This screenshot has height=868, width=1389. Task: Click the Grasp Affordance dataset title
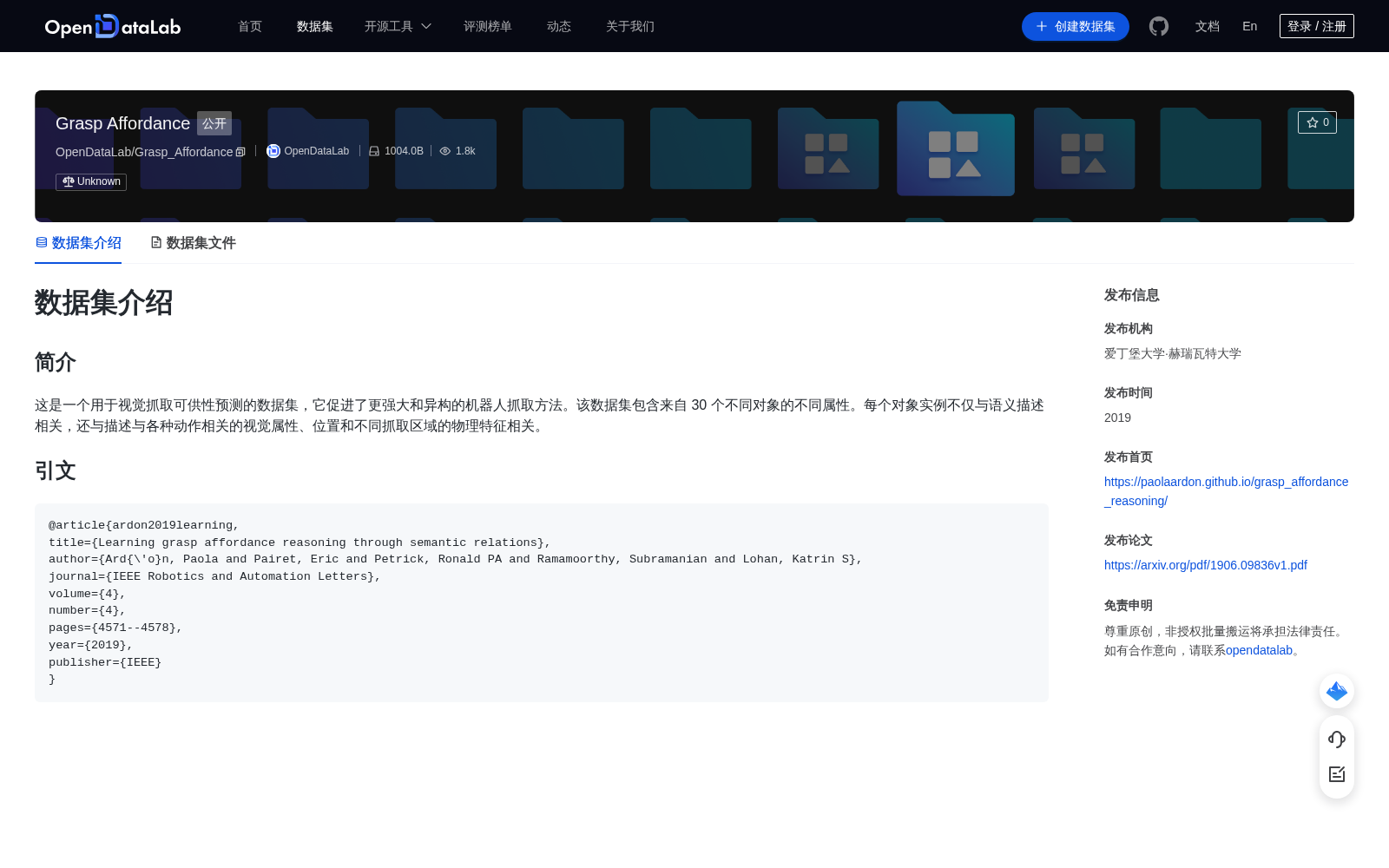click(x=123, y=123)
